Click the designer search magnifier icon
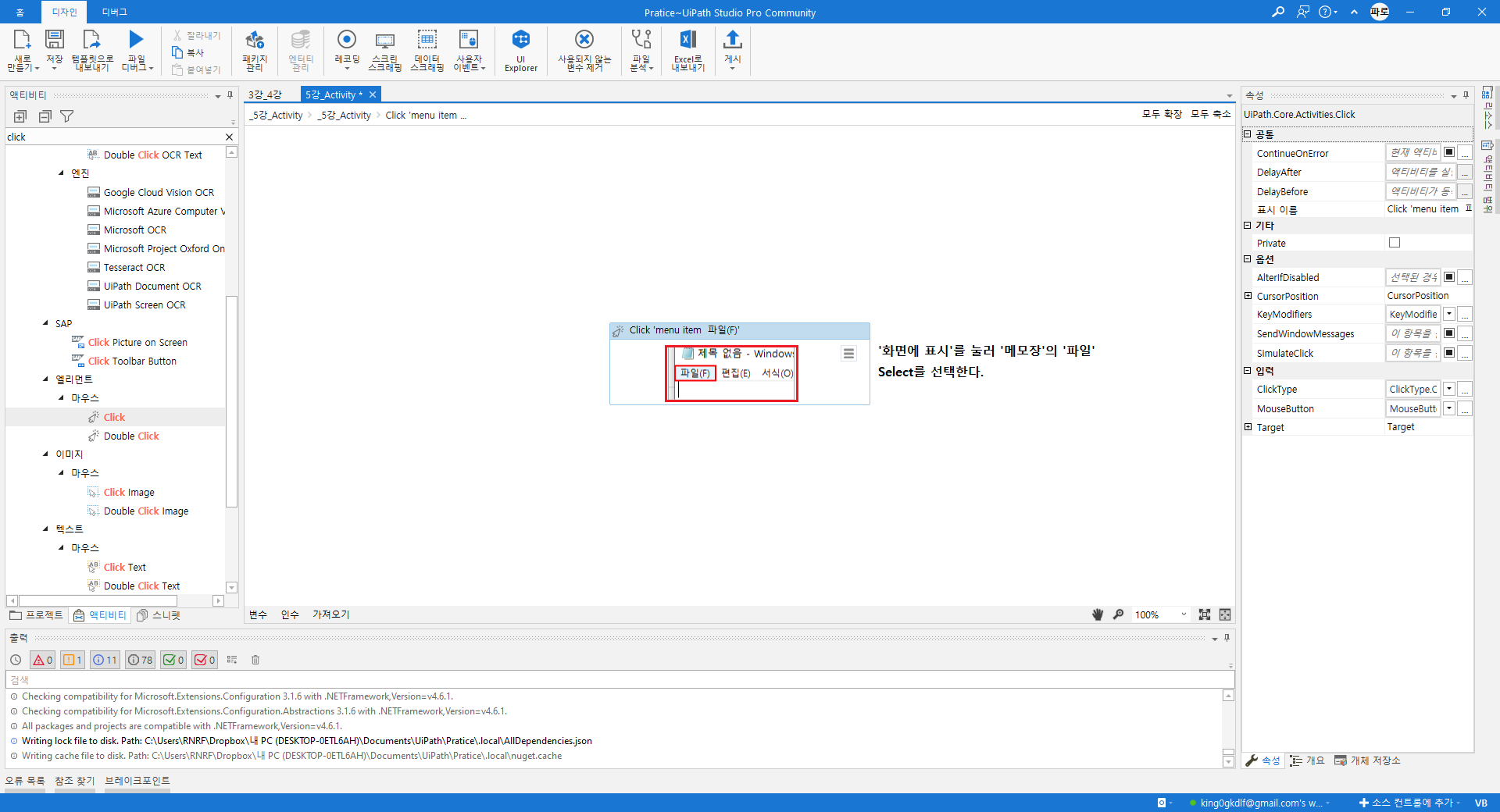Viewport: 1500px width, 812px height. pyautogui.click(x=1118, y=614)
